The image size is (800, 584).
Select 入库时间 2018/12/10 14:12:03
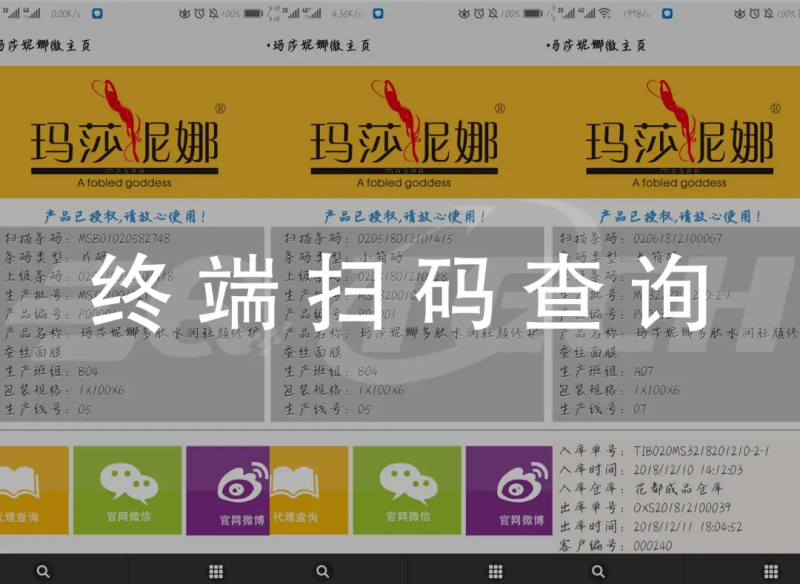tap(651, 470)
